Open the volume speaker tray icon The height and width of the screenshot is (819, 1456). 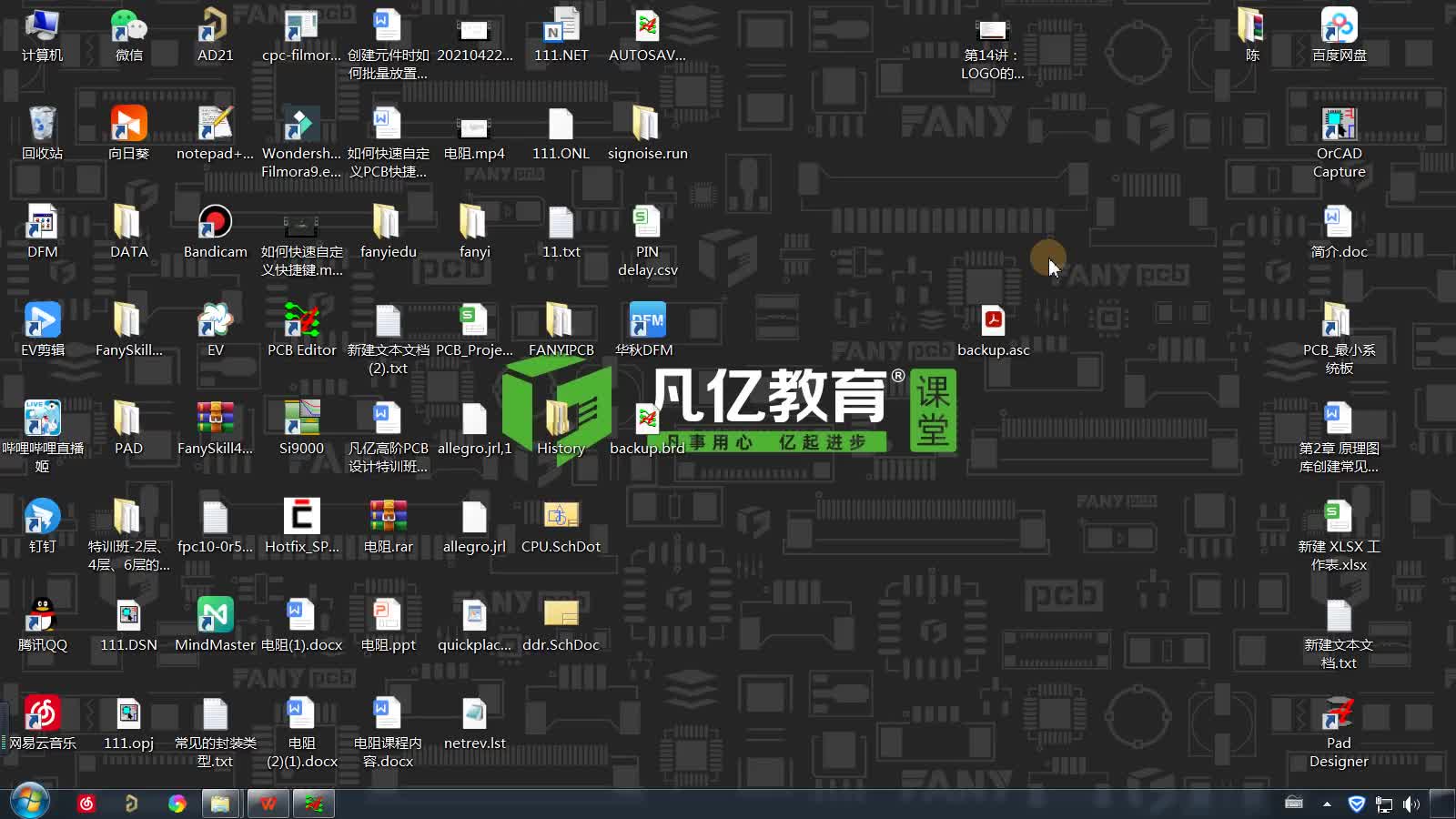(1410, 804)
